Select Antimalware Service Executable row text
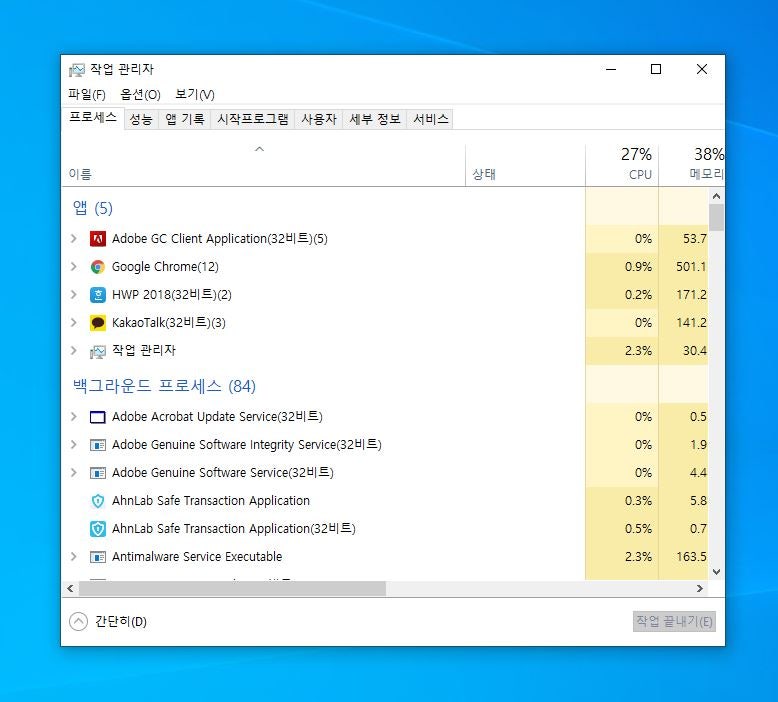 pyautogui.click(x=197, y=557)
